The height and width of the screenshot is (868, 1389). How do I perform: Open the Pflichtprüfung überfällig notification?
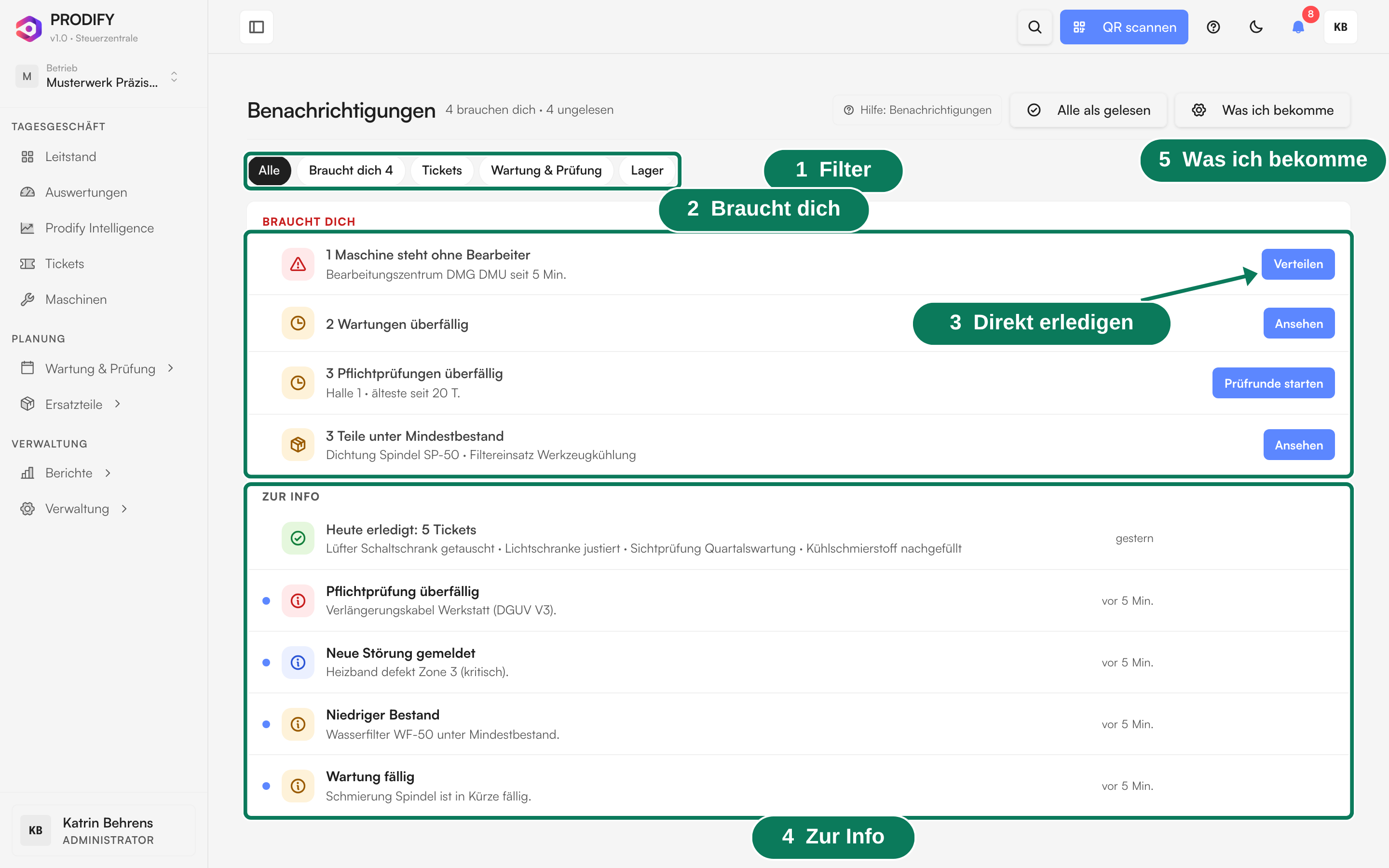798,600
